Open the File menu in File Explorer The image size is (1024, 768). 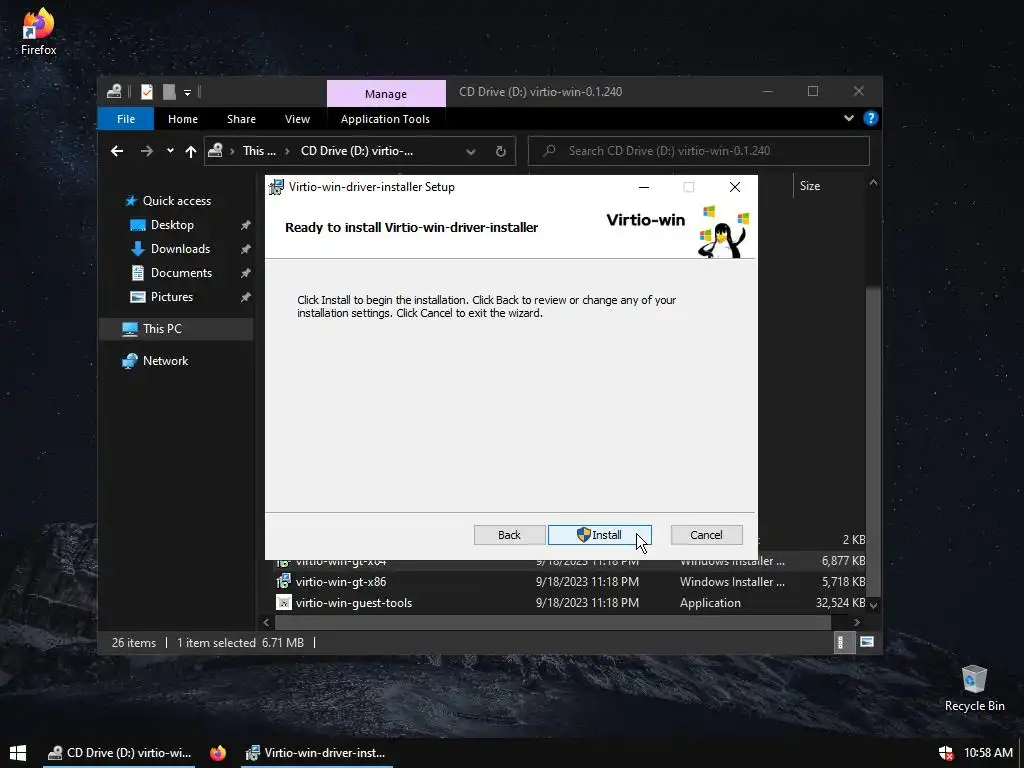click(125, 119)
